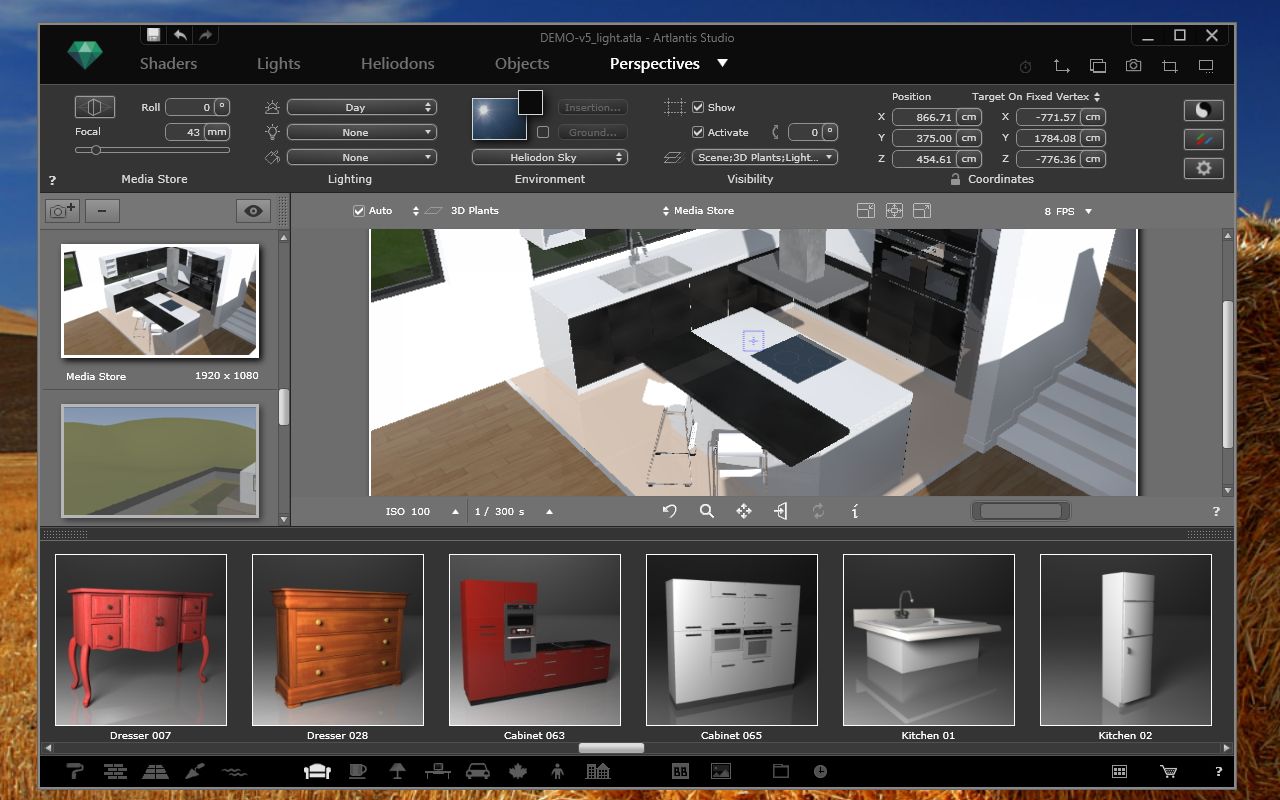Open the 8 FPS dropdown
This screenshot has width=1280, height=800.
[1068, 211]
